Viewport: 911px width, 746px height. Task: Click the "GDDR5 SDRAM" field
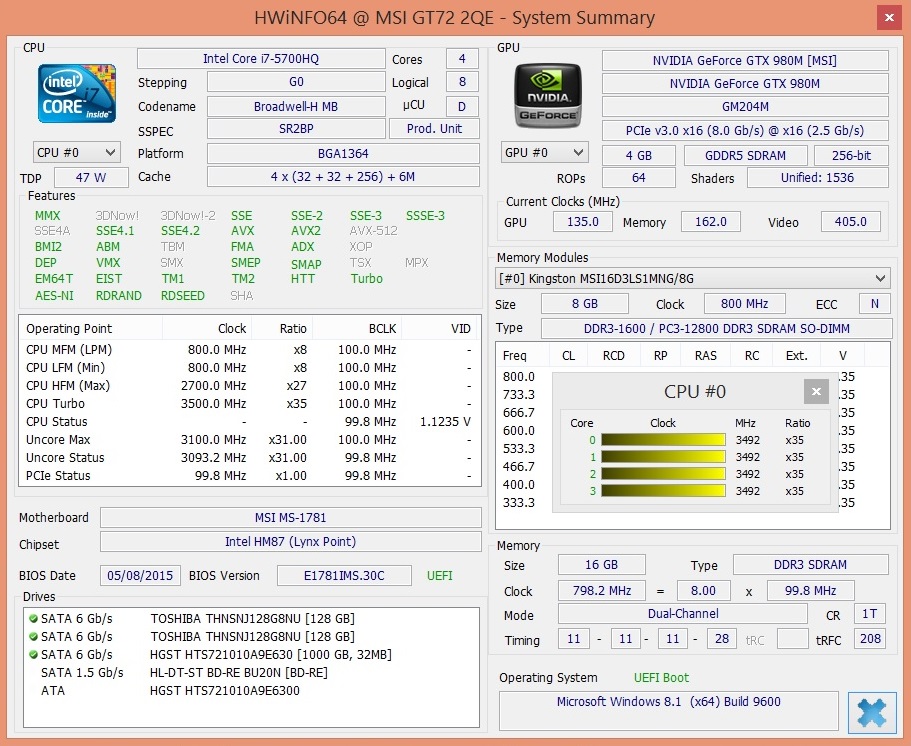[x=745, y=156]
